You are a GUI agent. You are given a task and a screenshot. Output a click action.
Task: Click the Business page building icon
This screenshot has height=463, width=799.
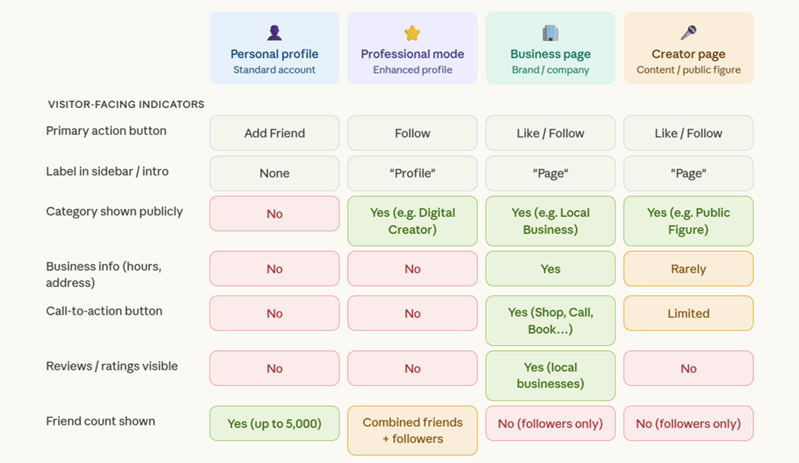point(550,33)
